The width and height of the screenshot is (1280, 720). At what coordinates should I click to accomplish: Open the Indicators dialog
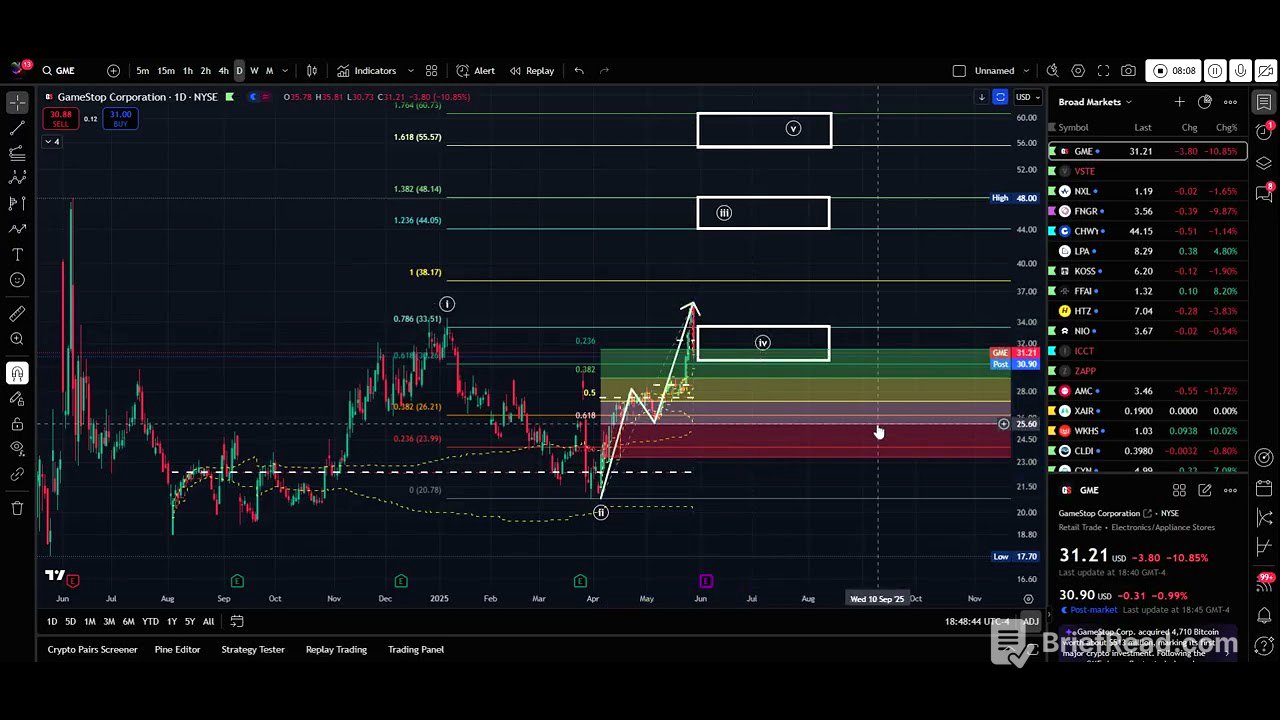pos(367,71)
